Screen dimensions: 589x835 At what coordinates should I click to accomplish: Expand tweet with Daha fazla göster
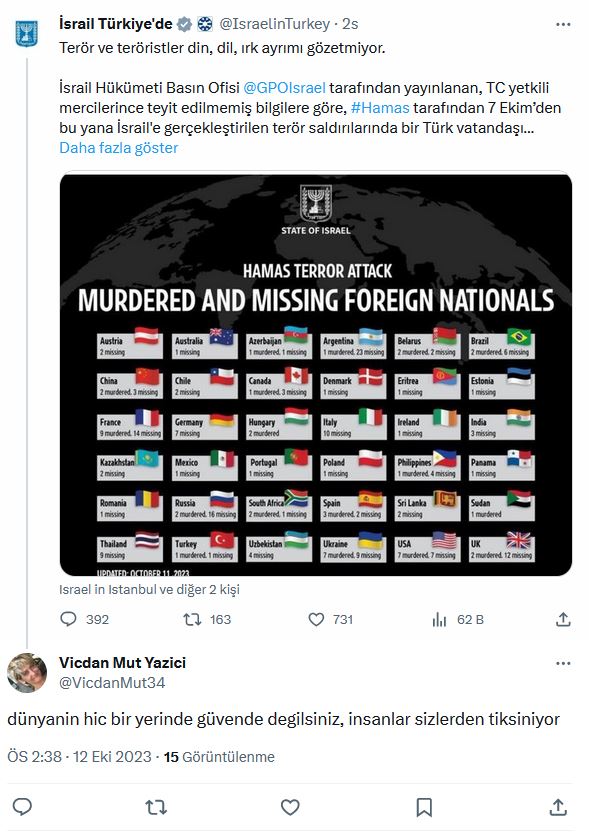click(118, 148)
